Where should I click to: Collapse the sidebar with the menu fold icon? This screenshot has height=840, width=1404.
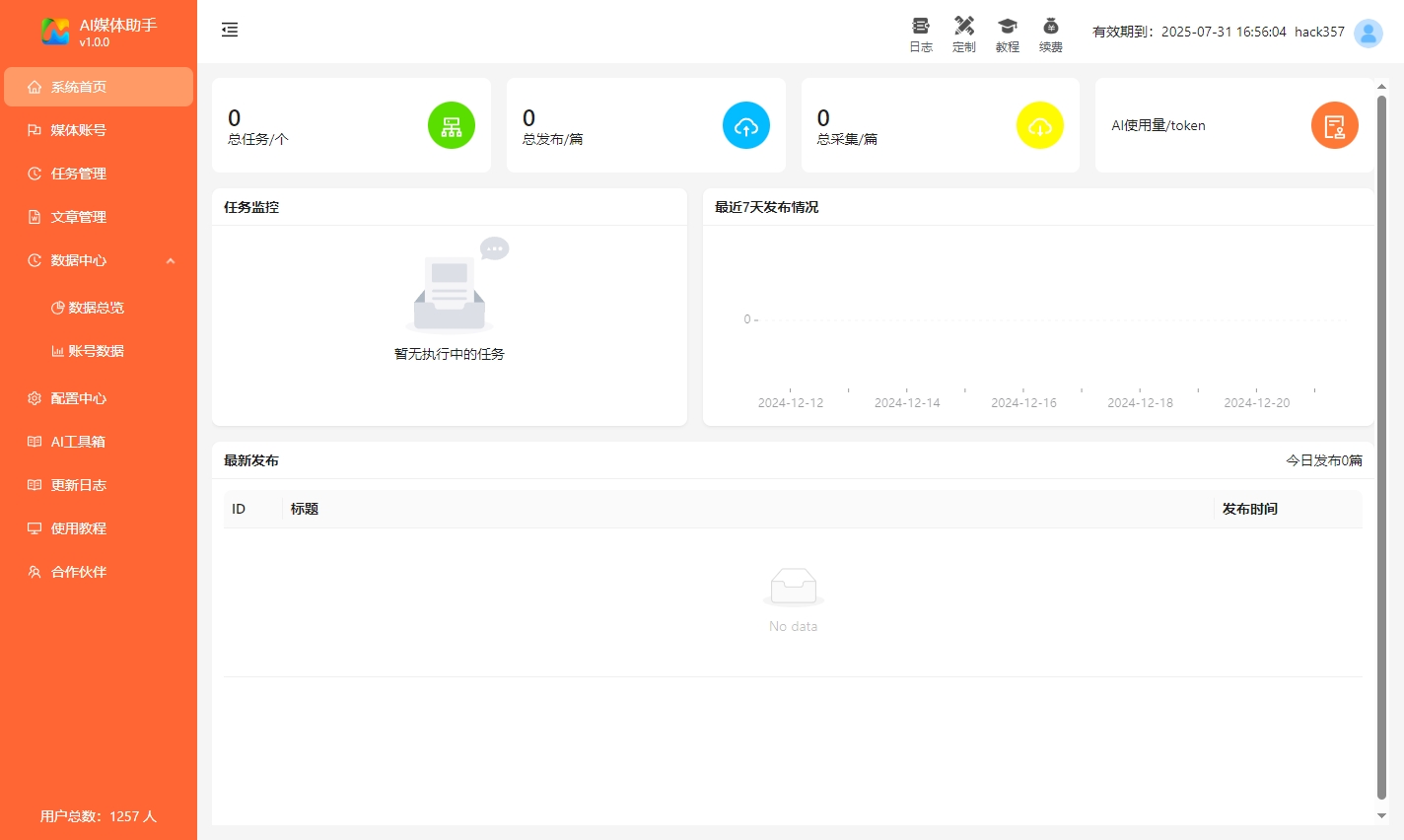point(230,30)
